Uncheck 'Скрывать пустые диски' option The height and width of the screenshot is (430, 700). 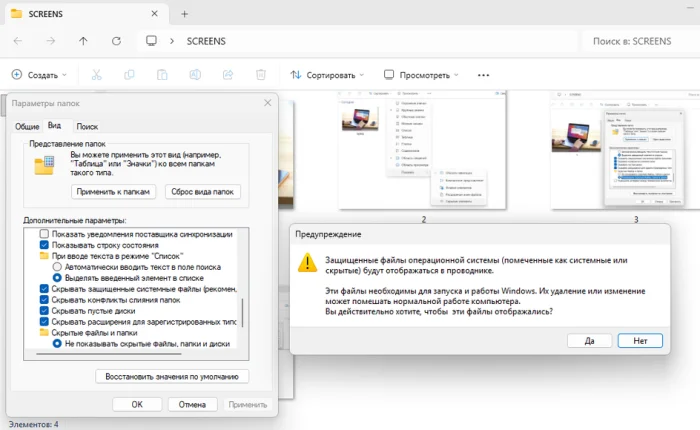(x=44, y=311)
